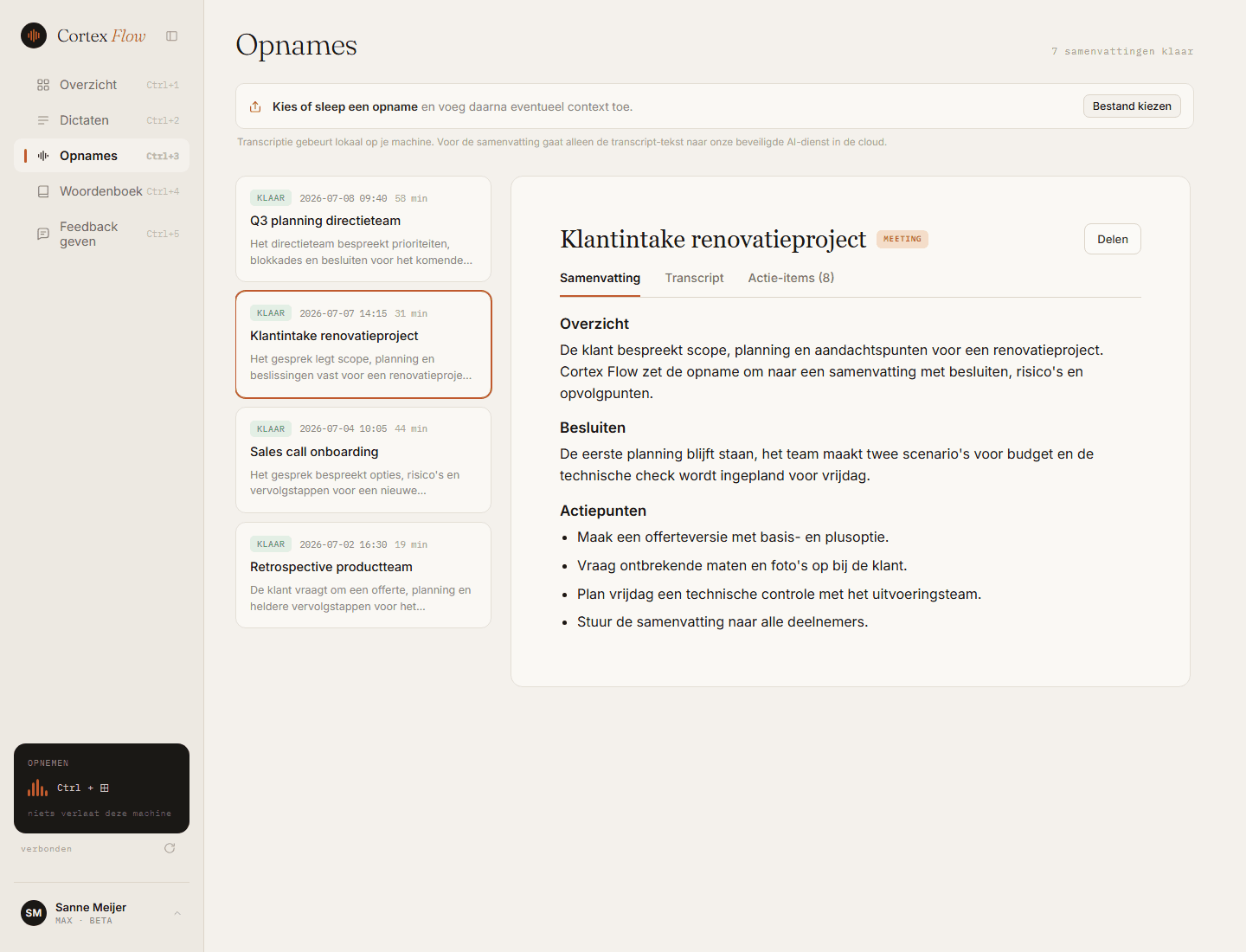
Task: Click the Overzicht grid icon
Action: (x=43, y=85)
